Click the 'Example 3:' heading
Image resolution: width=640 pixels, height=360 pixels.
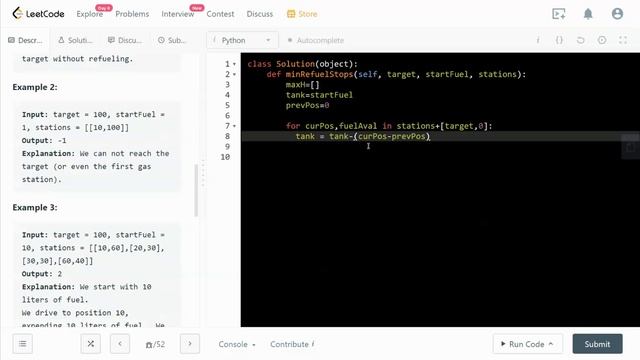click(35, 207)
